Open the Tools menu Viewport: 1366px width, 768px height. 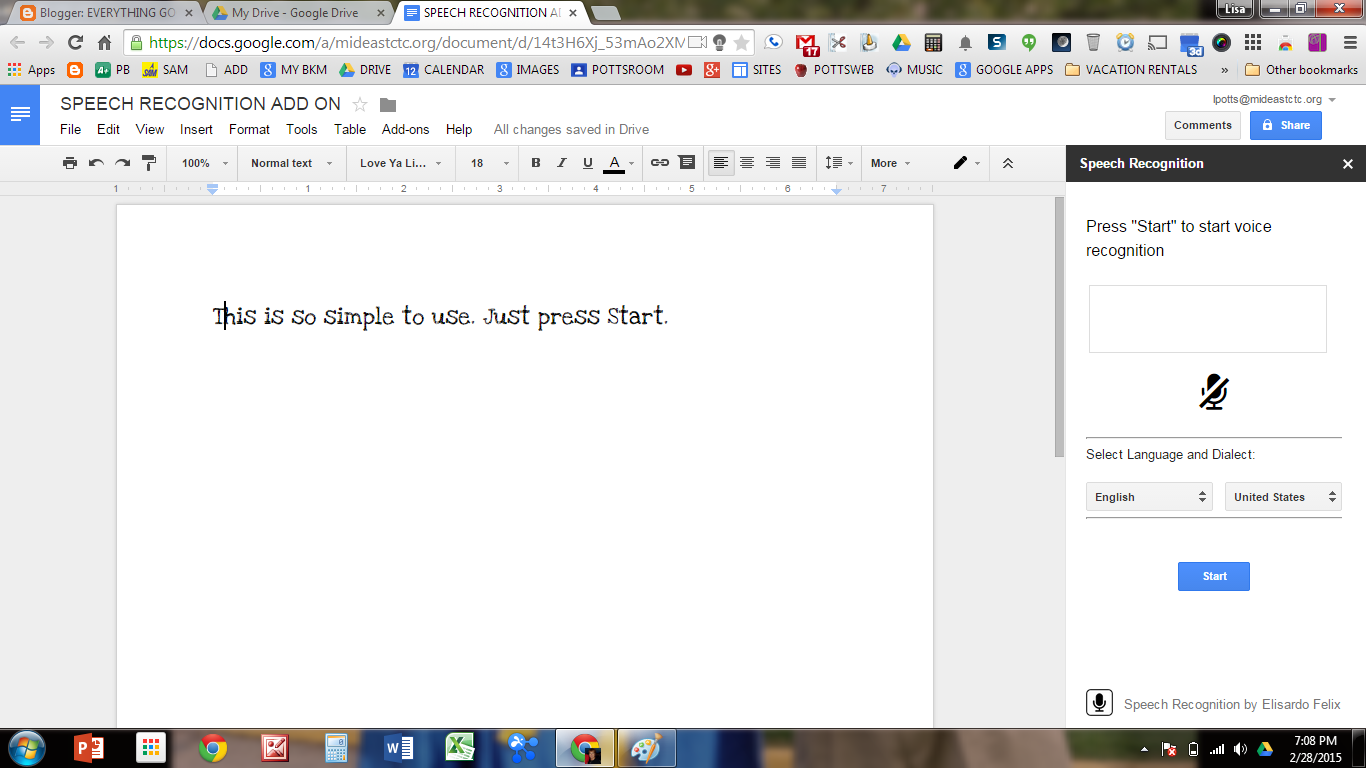301,129
